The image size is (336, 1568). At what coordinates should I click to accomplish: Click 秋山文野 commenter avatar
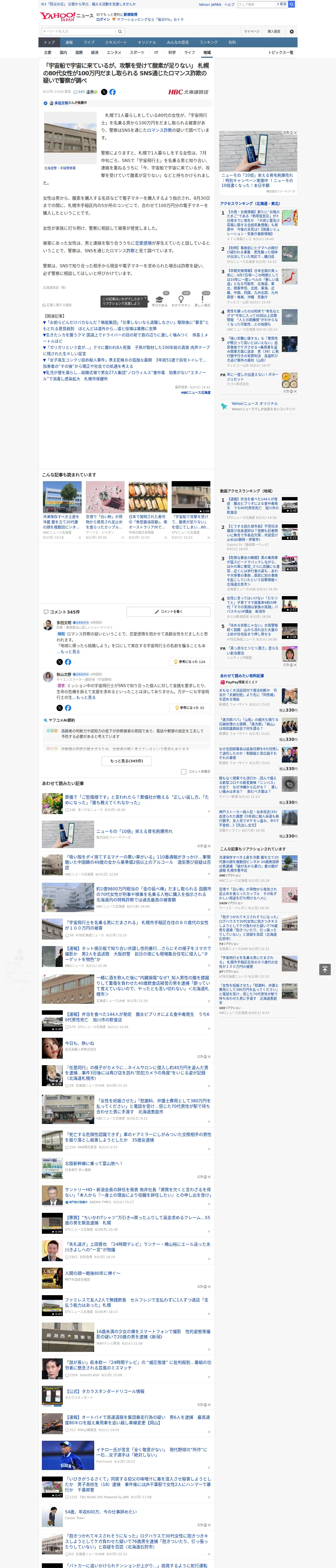click(48, 677)
